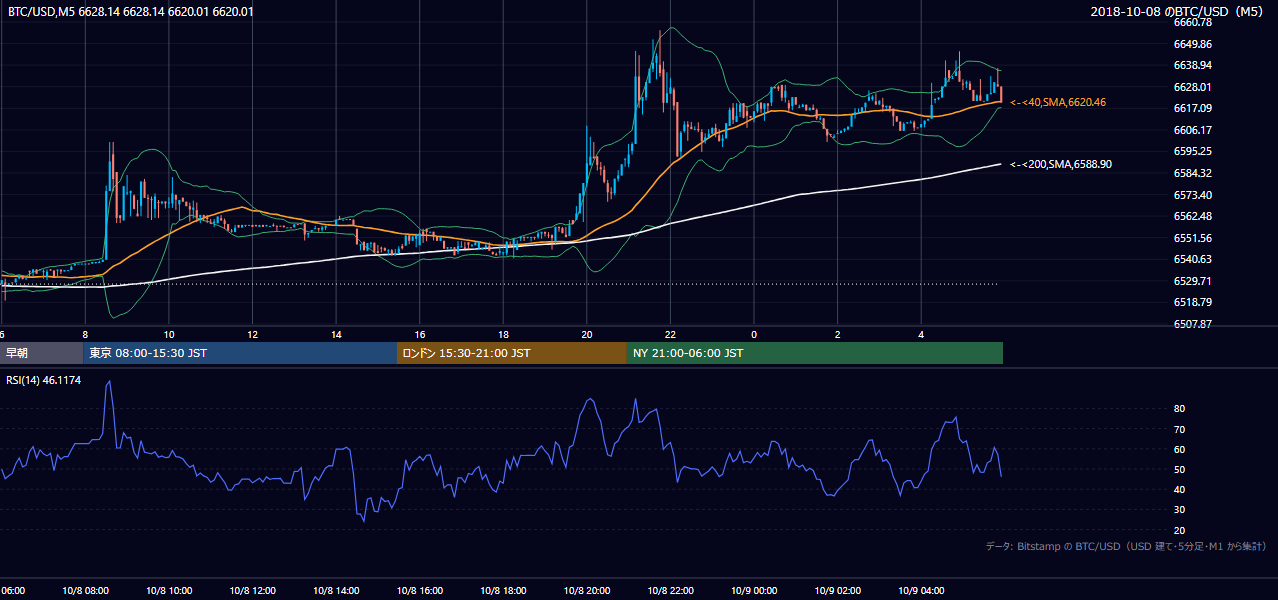
Task: Click the 10/8 08:00 time axis label
Action: [85, 591]
